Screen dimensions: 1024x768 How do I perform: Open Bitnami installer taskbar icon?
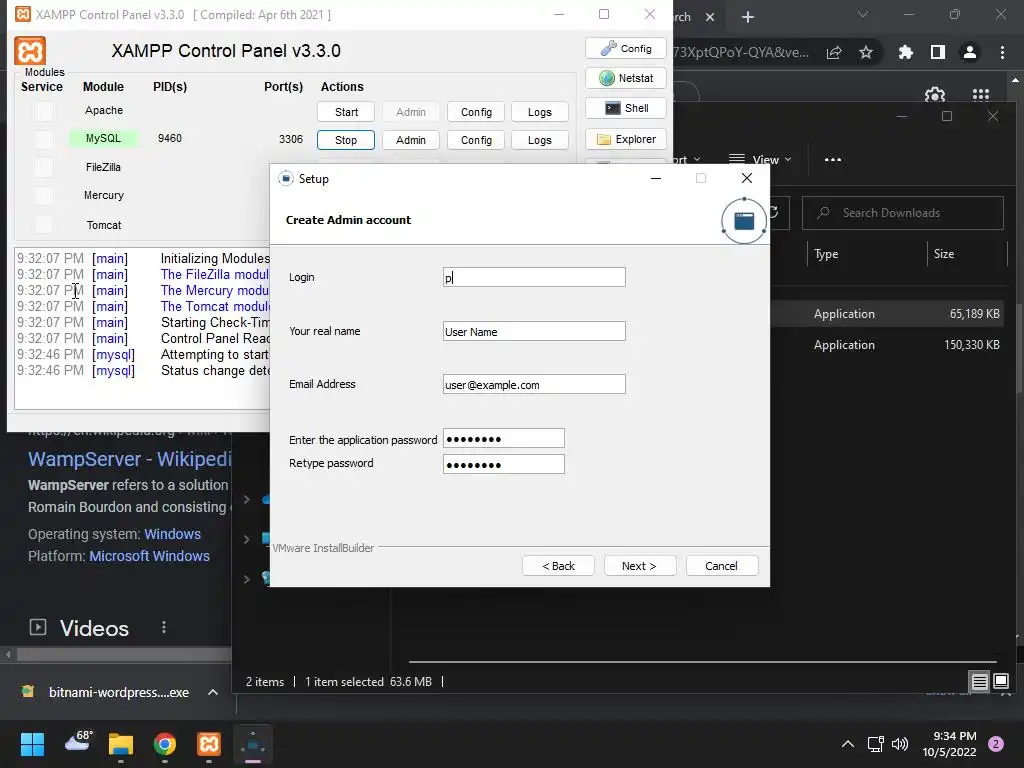click(x=253, y=744)
